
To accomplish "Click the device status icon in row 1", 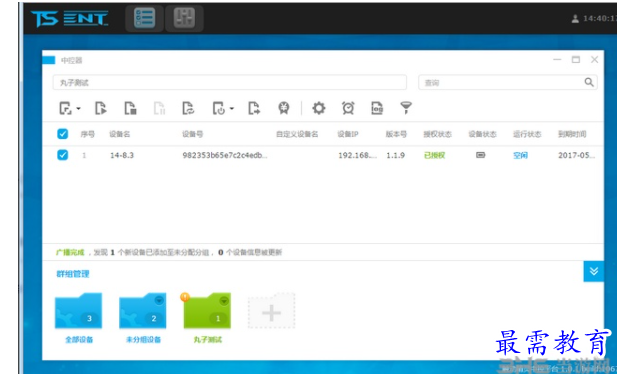I will [480, 155].
